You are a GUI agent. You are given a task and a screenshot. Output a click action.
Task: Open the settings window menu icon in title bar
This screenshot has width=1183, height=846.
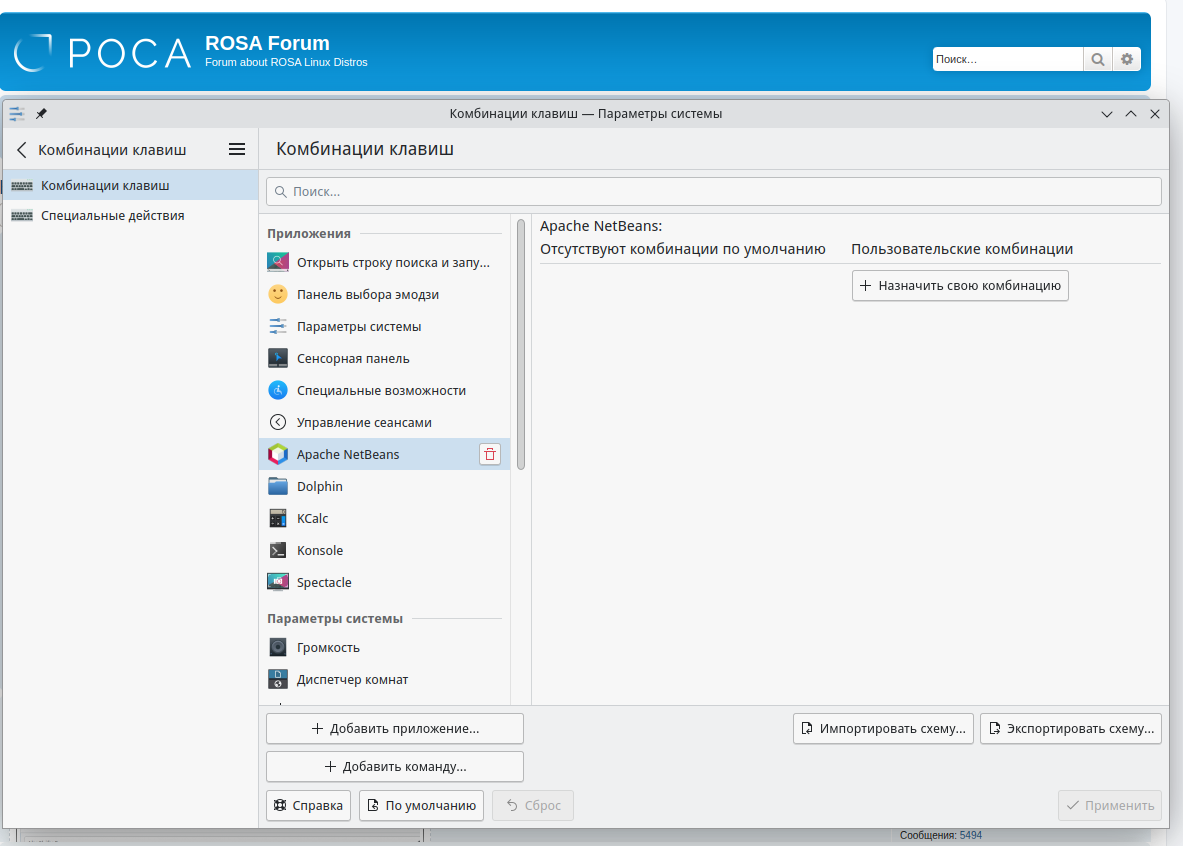pos(17,114)
